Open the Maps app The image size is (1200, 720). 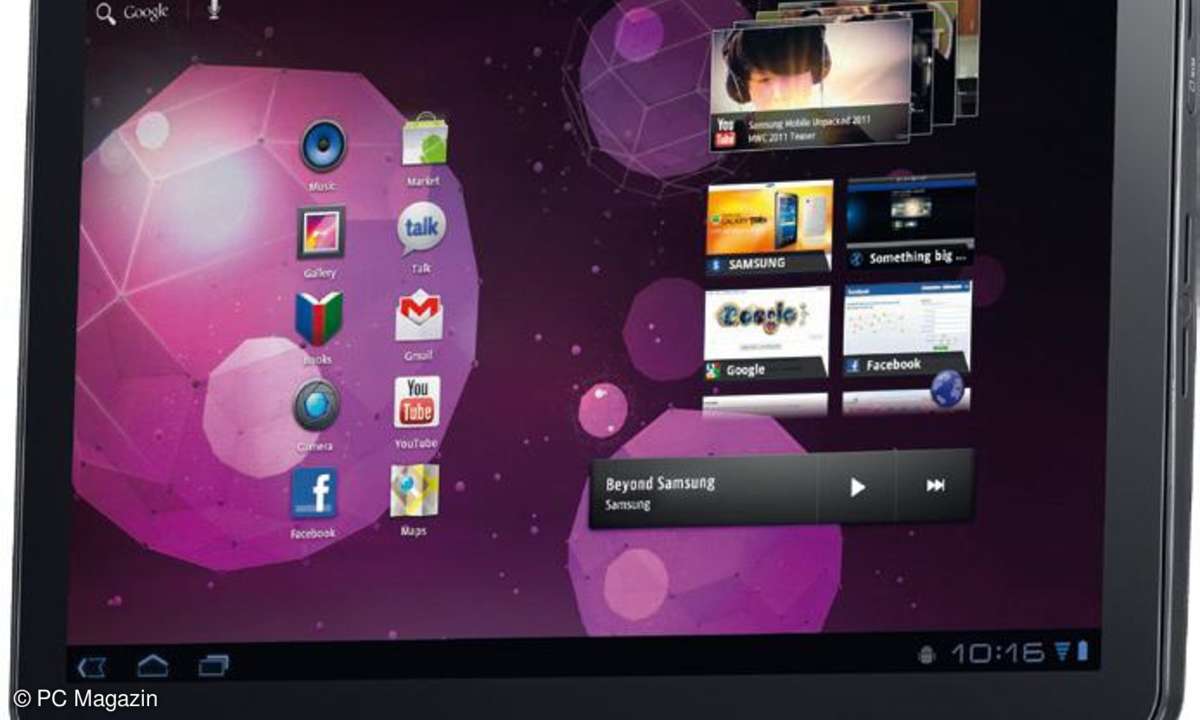point(414,490)
